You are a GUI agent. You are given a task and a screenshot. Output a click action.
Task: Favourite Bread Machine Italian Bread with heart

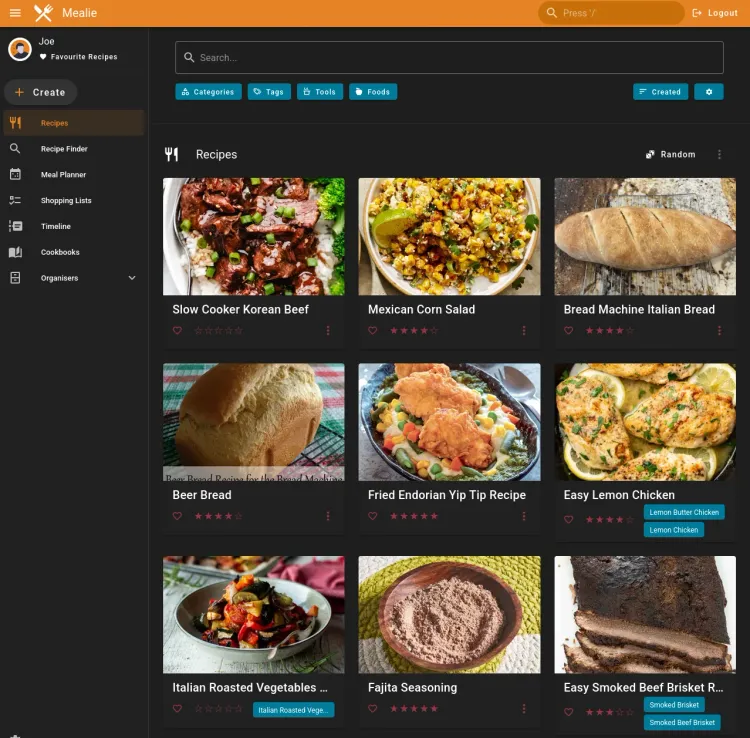pyautogui.click(x=568, y=330)
